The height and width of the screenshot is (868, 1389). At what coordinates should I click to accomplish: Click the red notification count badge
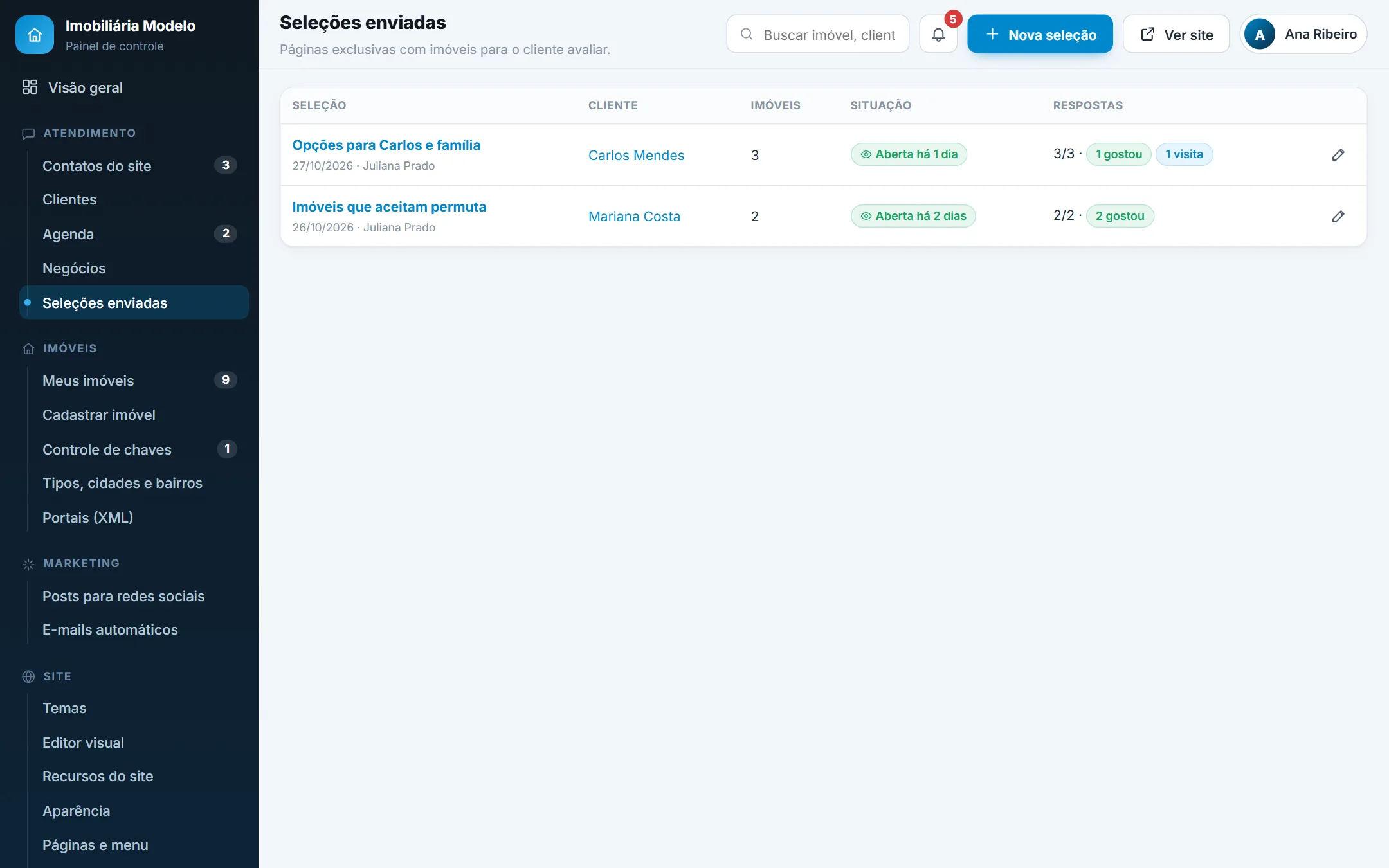(x=953, y=19)
